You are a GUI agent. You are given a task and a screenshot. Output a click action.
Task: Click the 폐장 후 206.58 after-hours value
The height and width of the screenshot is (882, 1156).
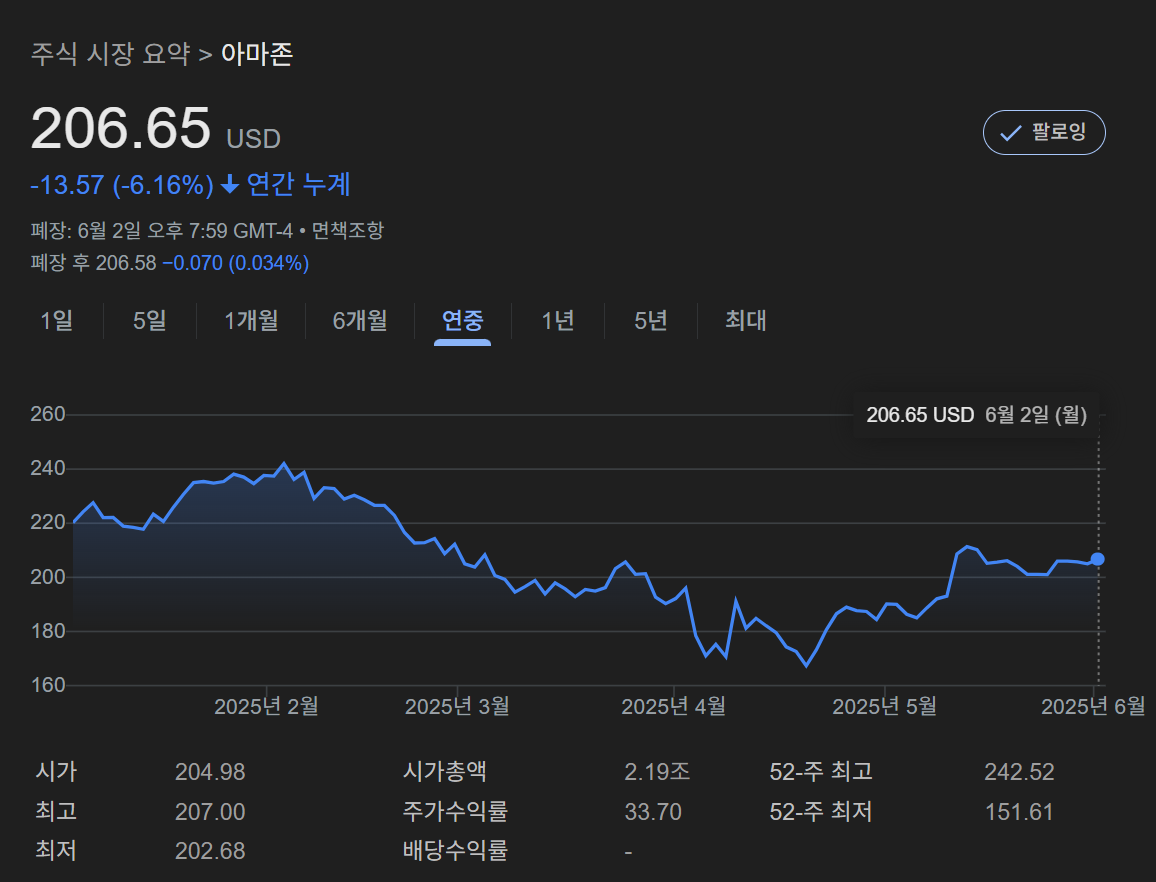coord(94,263)
